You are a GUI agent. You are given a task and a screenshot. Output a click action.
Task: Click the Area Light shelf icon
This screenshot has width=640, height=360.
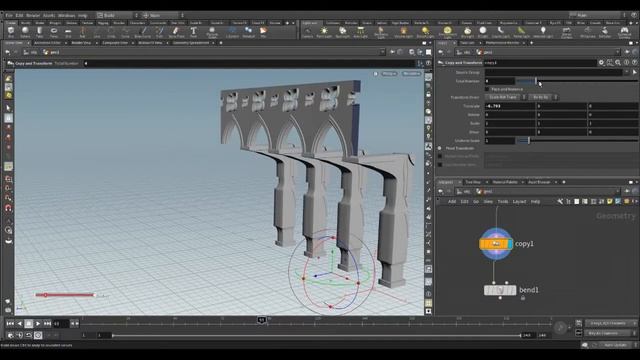click(x=360, y=32)
